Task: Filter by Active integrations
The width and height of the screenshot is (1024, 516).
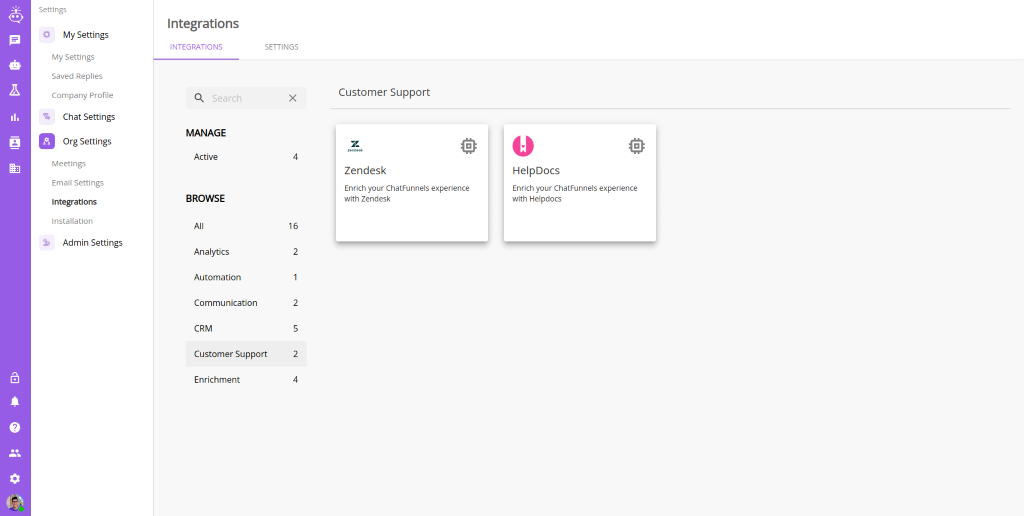Action: (x=246, y=157)
